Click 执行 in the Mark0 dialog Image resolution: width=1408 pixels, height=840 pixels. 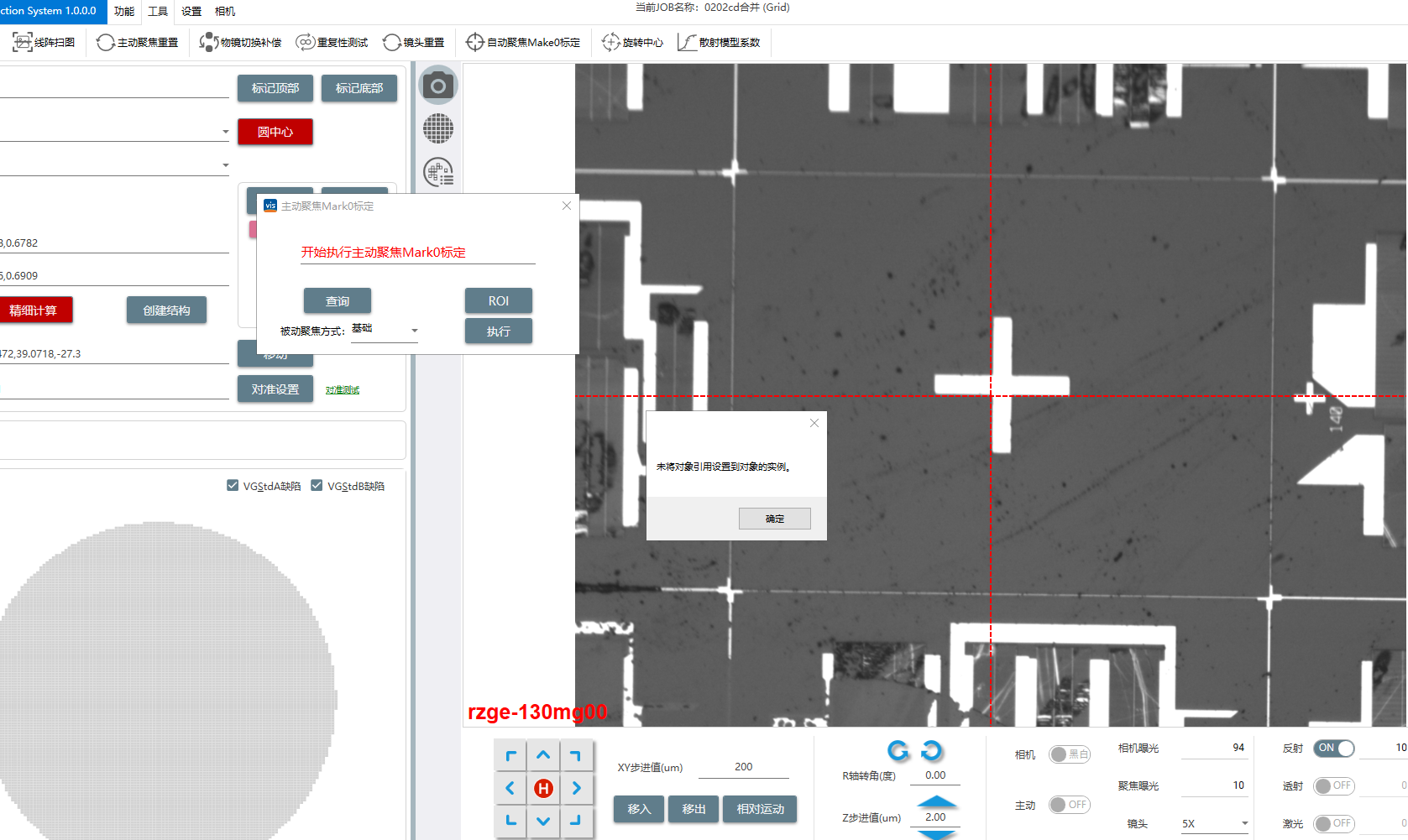[x=499, y=331]
